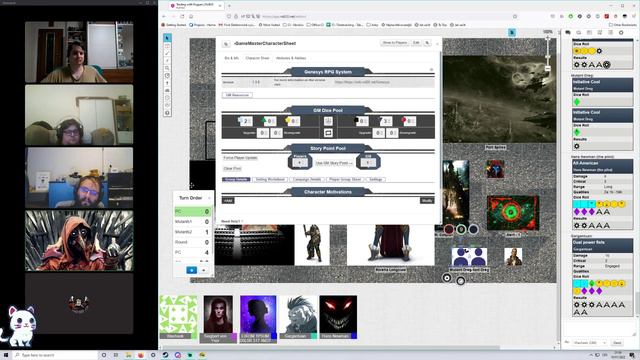The image size is (640, 360).
Task: Click the browser address bar
Action: pos(373,16)
